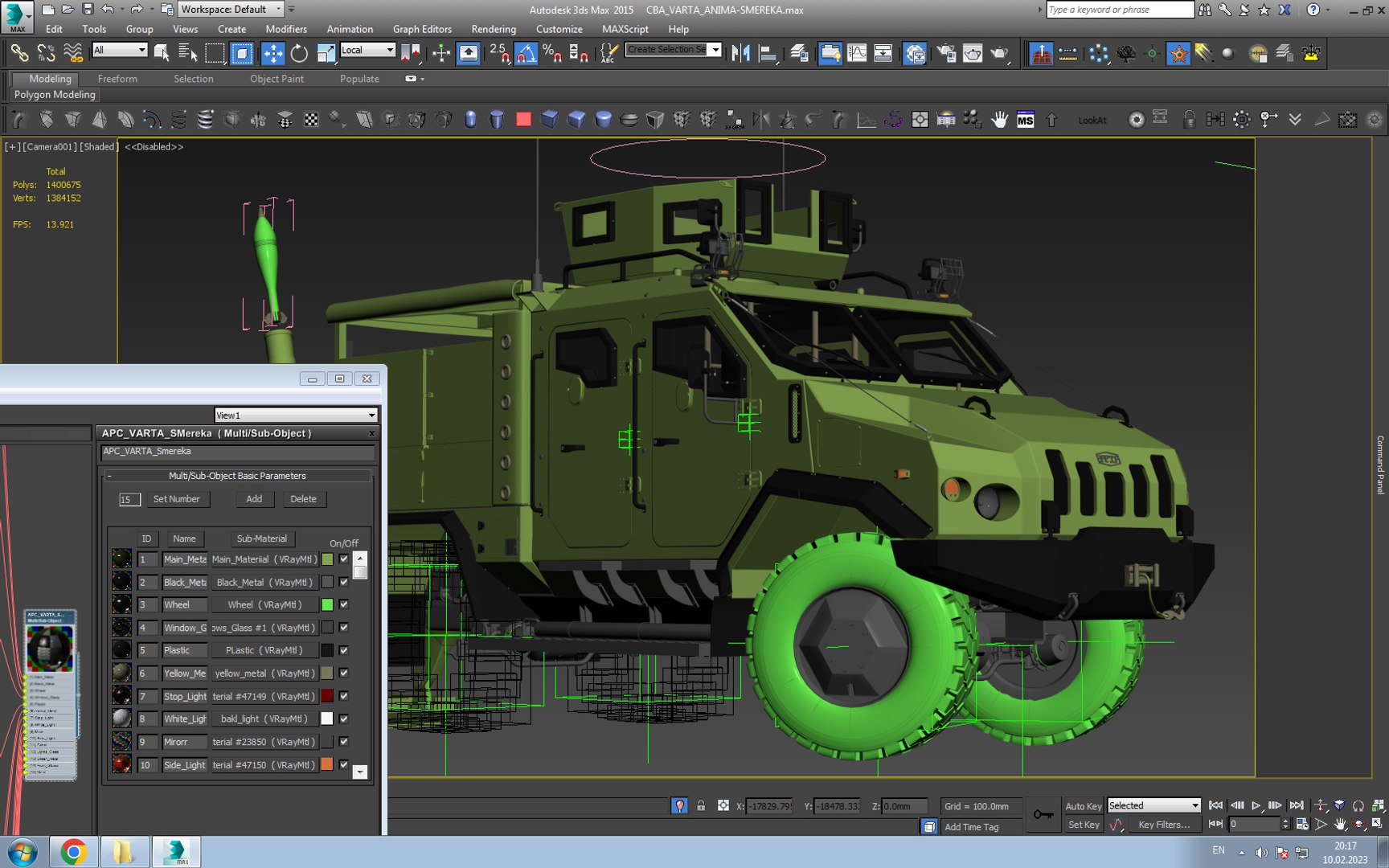Toggle On/Off checkbox for Black_Metal material
The width and height of the screenshot is (1389, 868).
[x=344, y=582]
